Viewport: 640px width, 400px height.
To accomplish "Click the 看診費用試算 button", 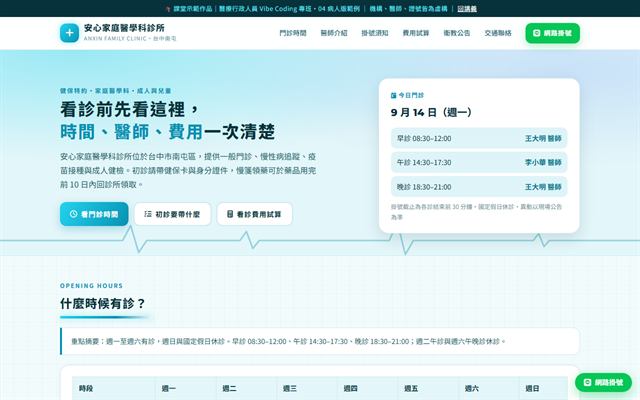I will (x=255, y=214).
